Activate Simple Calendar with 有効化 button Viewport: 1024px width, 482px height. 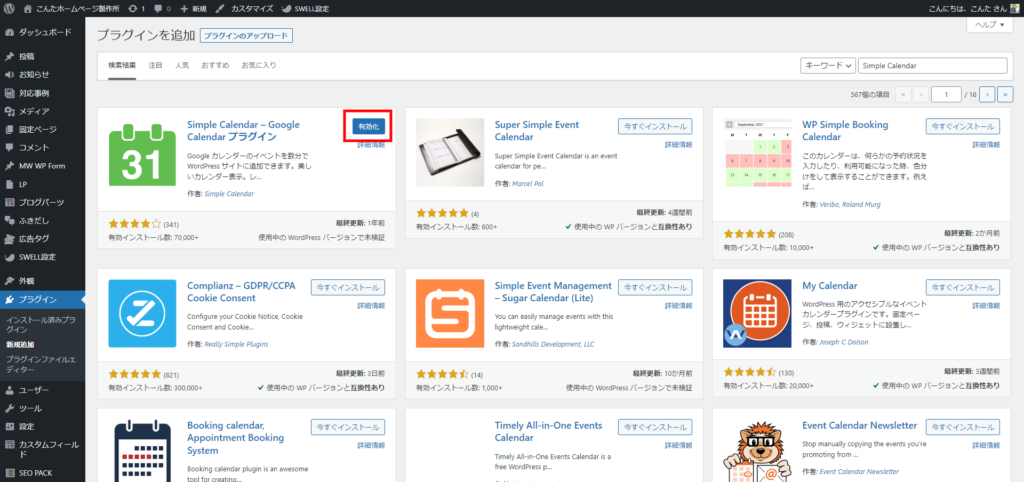tap(368, 127)
